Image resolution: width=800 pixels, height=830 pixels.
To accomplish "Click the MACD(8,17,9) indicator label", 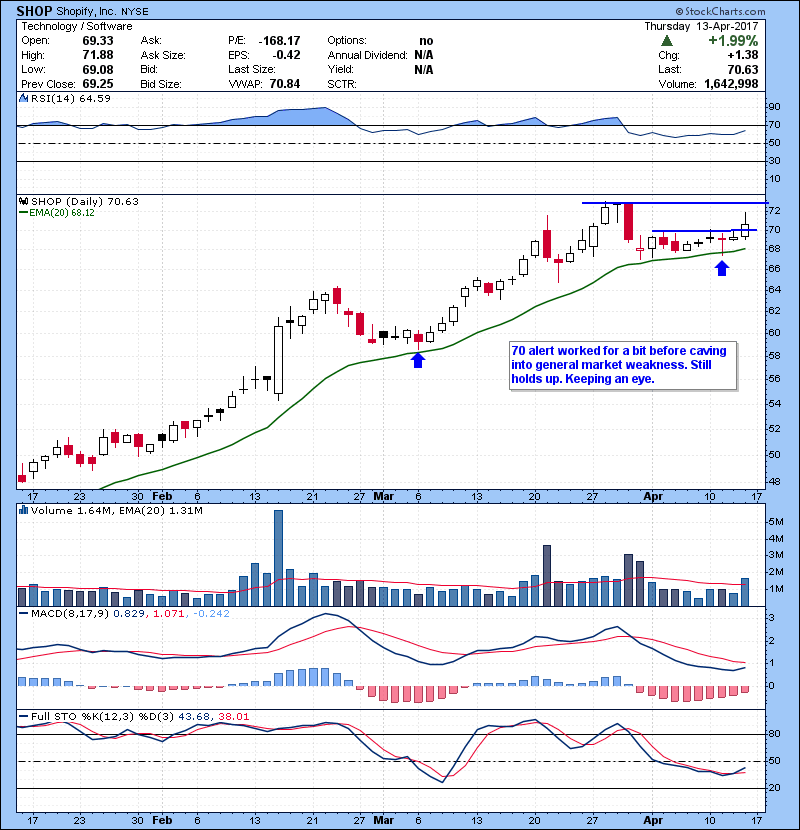I will tap(70, 614).
